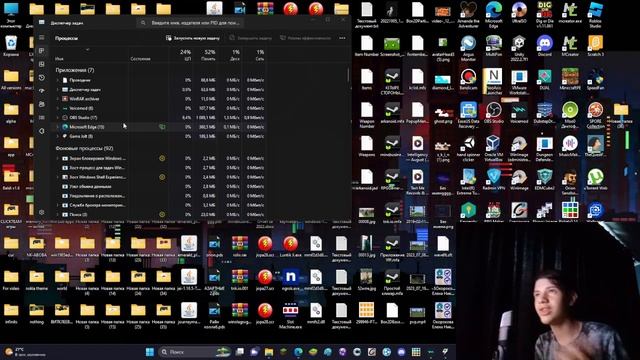Select the SpeedFan desktop shortcut
The image size is (640, 360).
(595, 79)
